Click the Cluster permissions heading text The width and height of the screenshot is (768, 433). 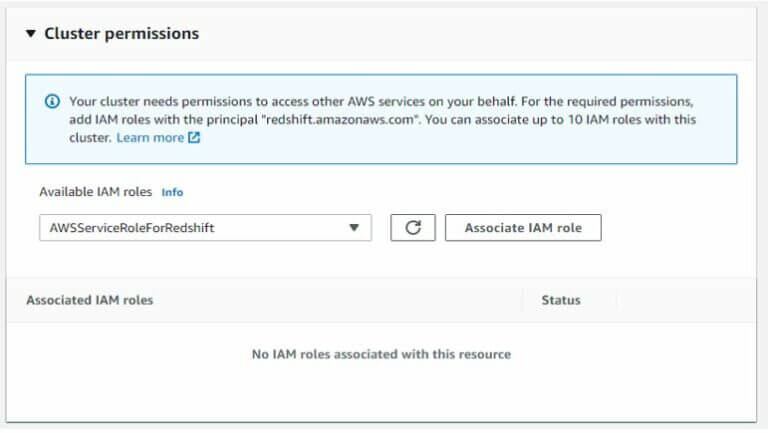(x=121, y=34)
